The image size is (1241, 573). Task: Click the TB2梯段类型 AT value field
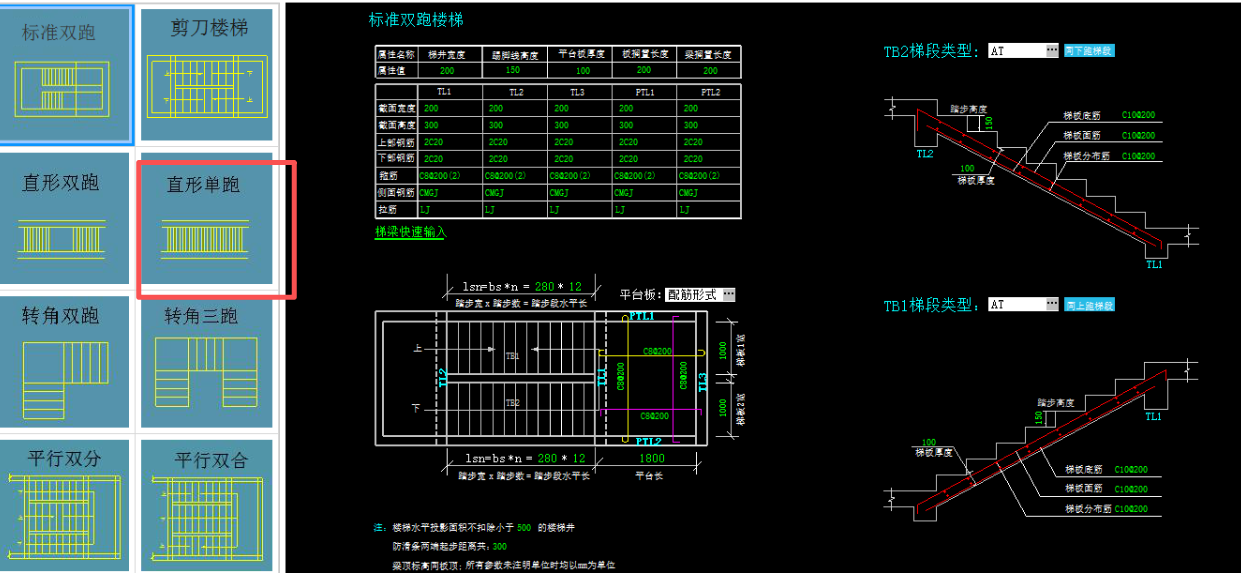[x=1016, y=50]
